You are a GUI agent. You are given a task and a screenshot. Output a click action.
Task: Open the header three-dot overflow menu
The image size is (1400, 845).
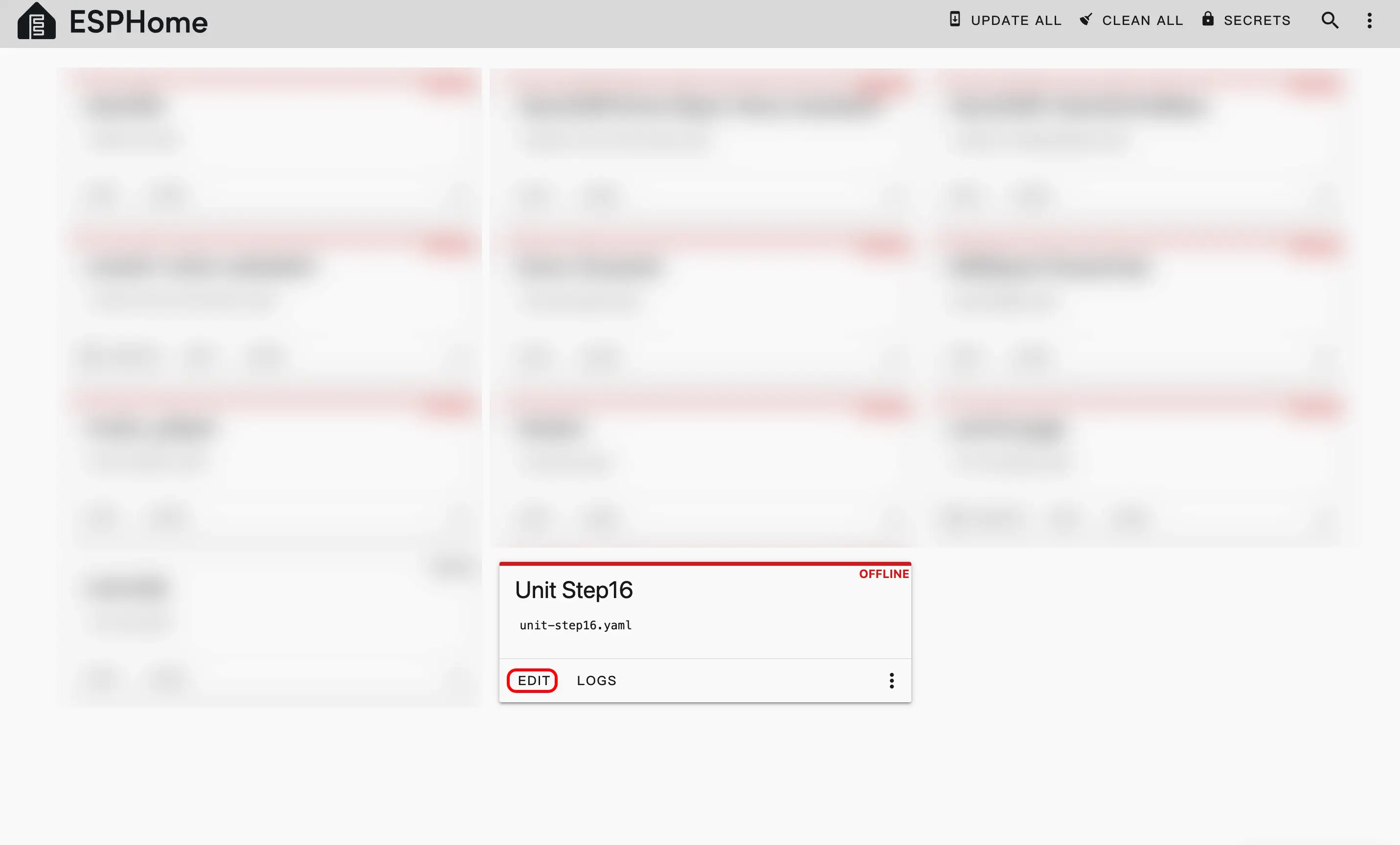point(1369,21)
